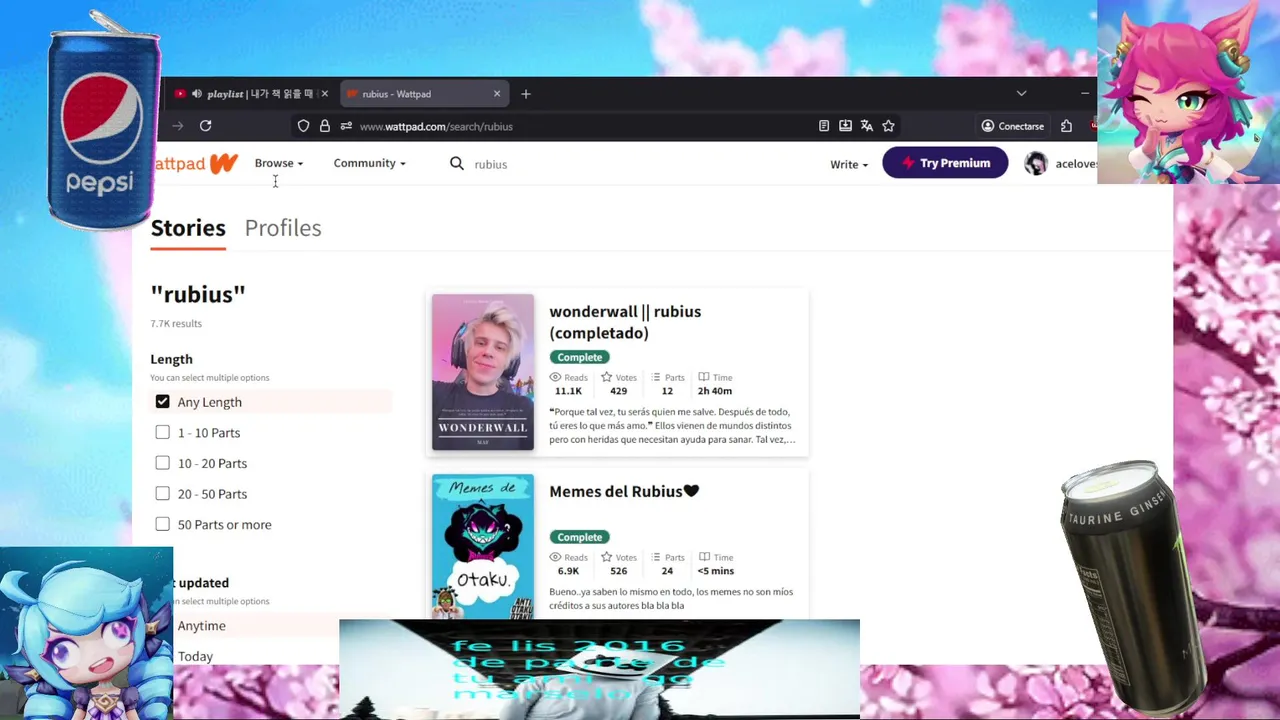This screenshot has width=1280, height=720.
Task: Click the Try Premium button
Action: click(x=945, y=163)
